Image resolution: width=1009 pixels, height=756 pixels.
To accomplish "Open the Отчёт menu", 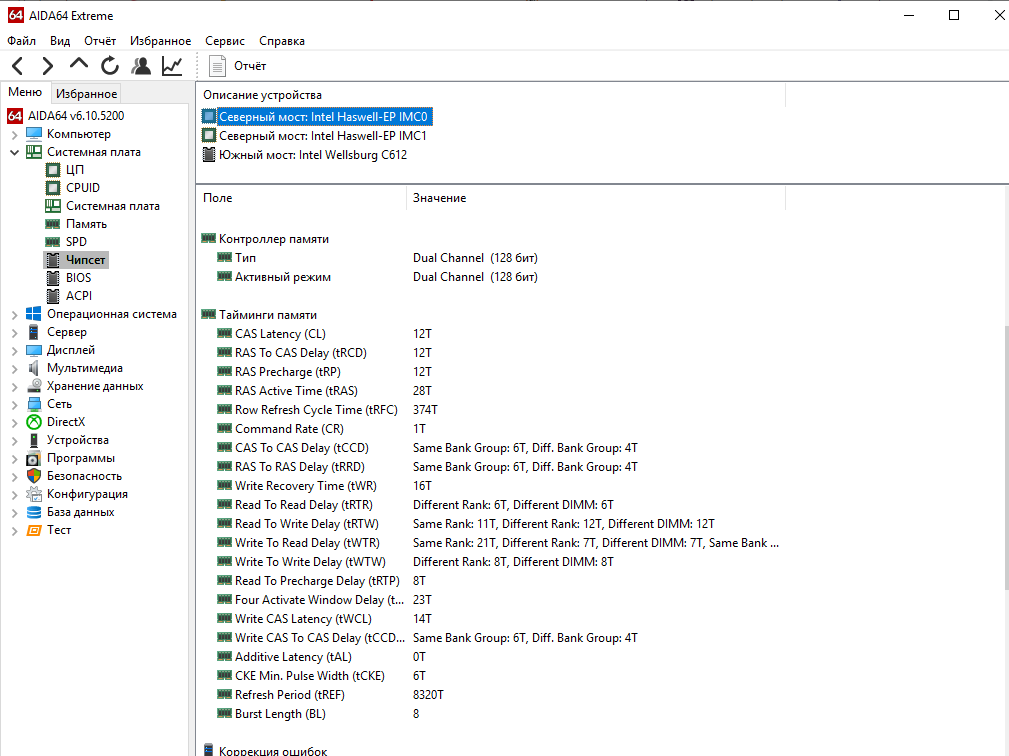I will pos(100,41).
